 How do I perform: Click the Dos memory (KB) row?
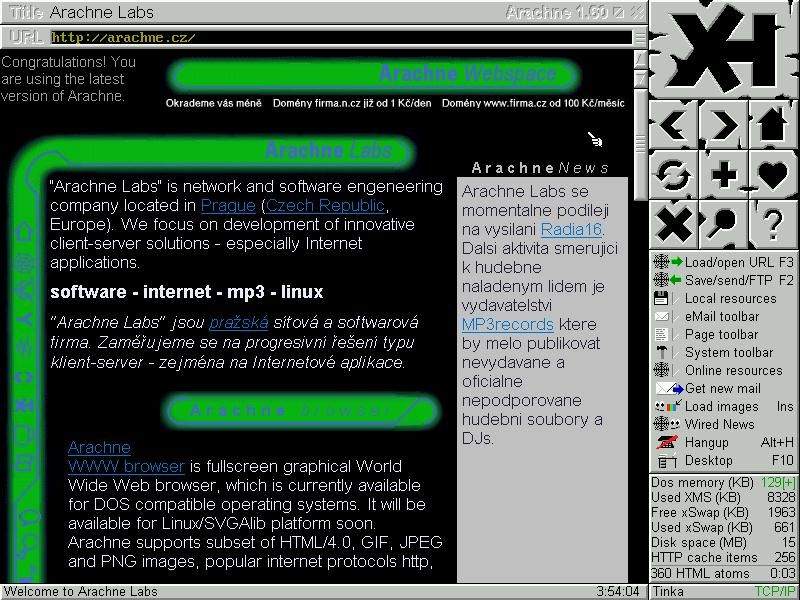pyautogui.click(x=723, y=483)
